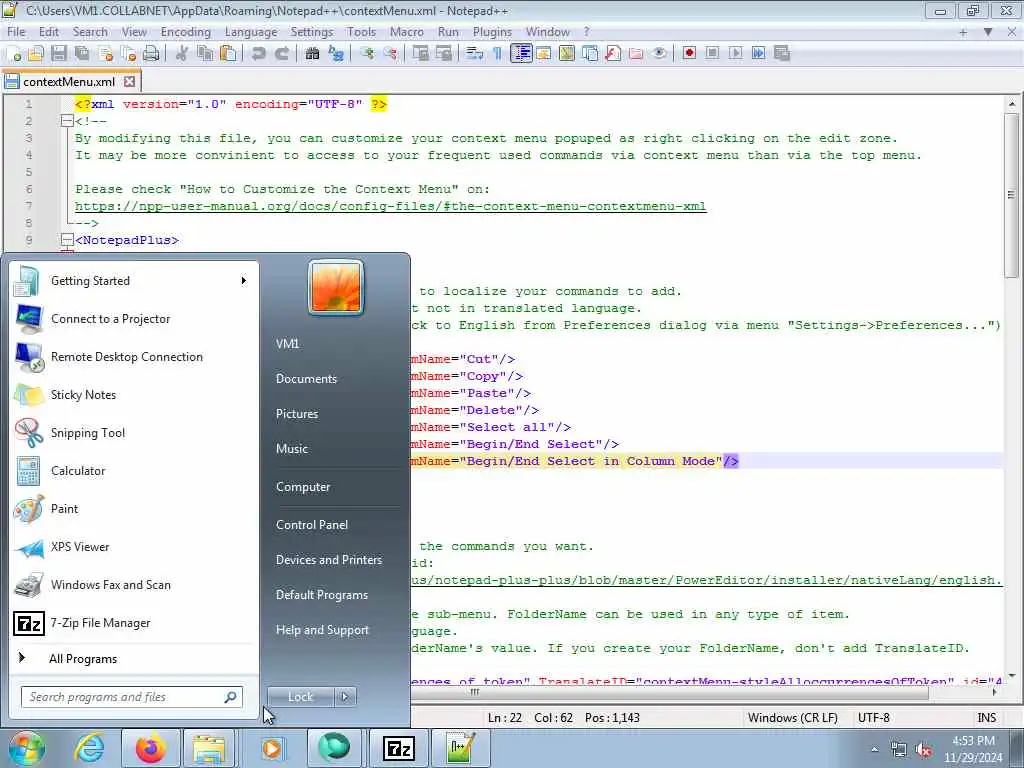Expand the Getting Started submenu arrow

tap(244, 281)
